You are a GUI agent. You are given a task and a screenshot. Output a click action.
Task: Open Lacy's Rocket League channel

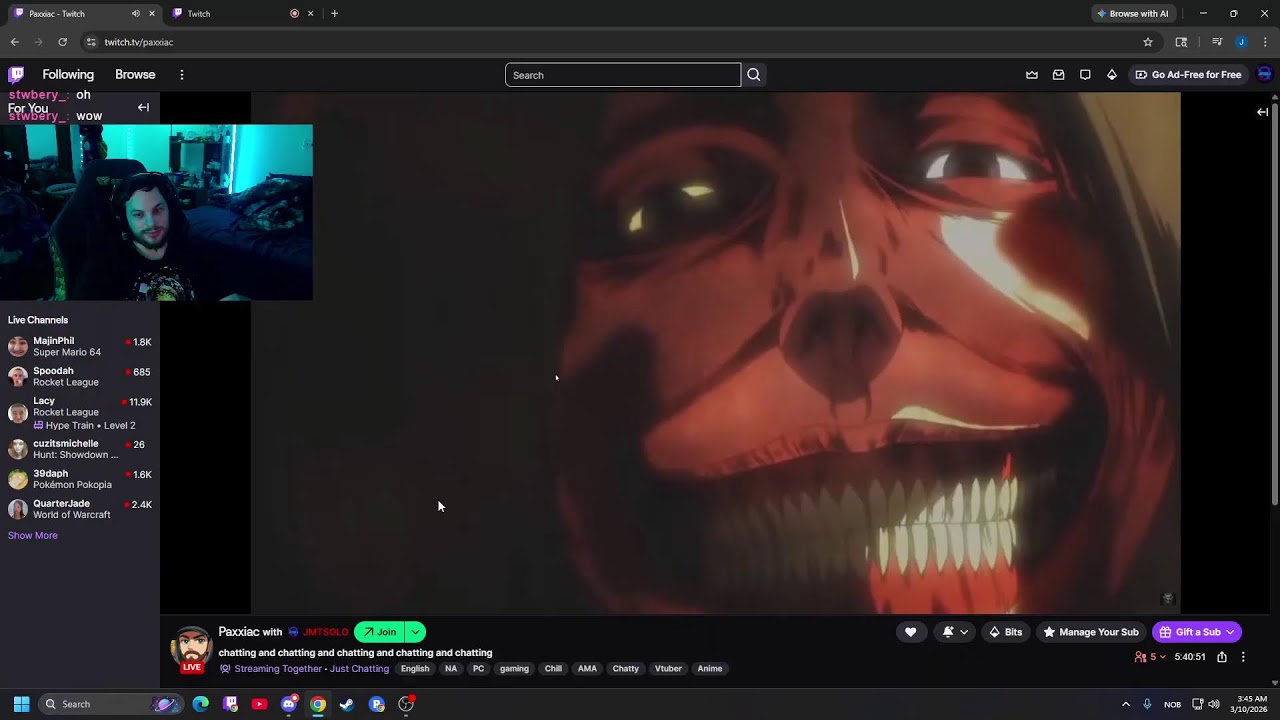coord(80,412)
